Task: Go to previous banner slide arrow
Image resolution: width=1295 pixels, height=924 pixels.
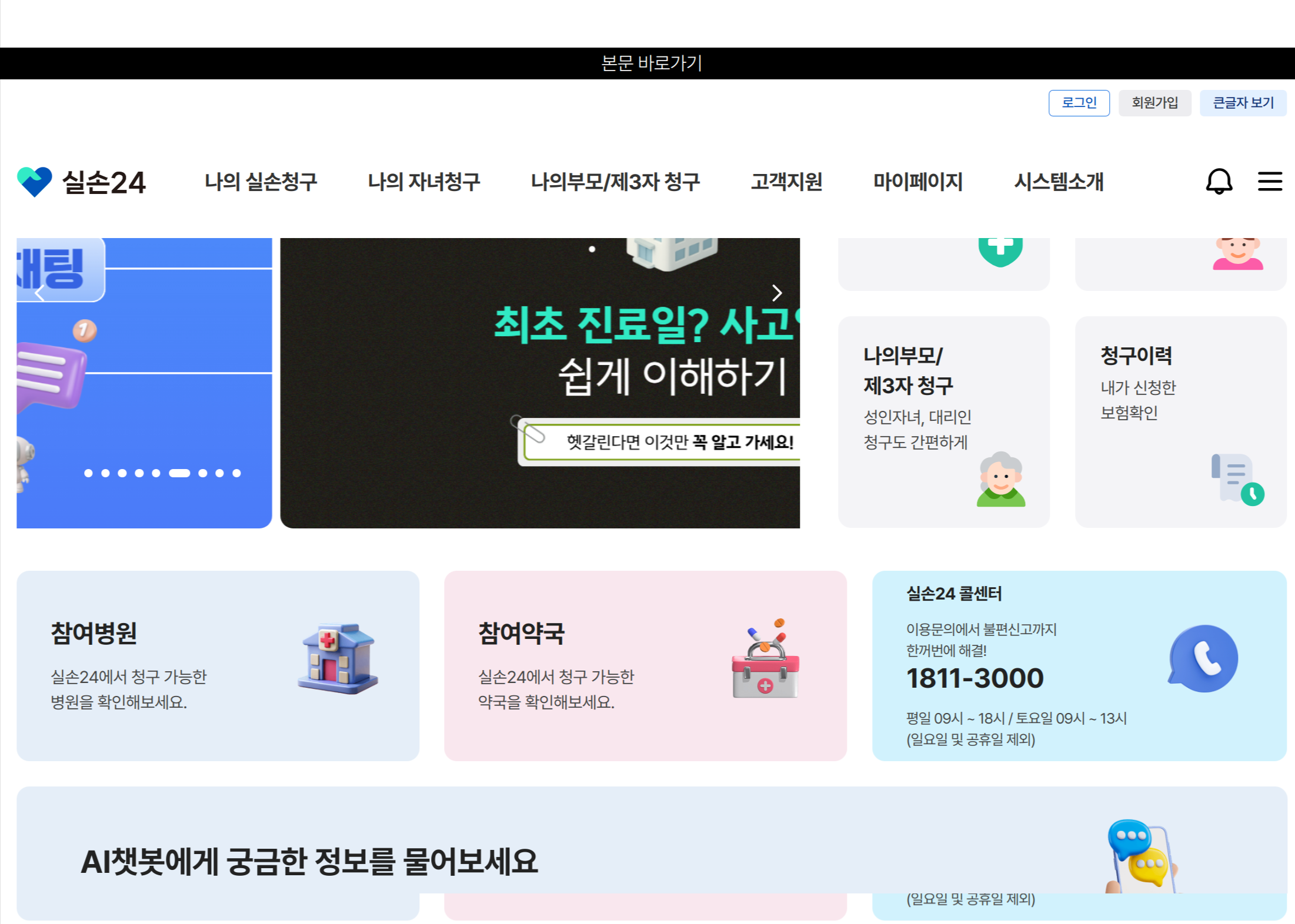Action: (40, 293)
